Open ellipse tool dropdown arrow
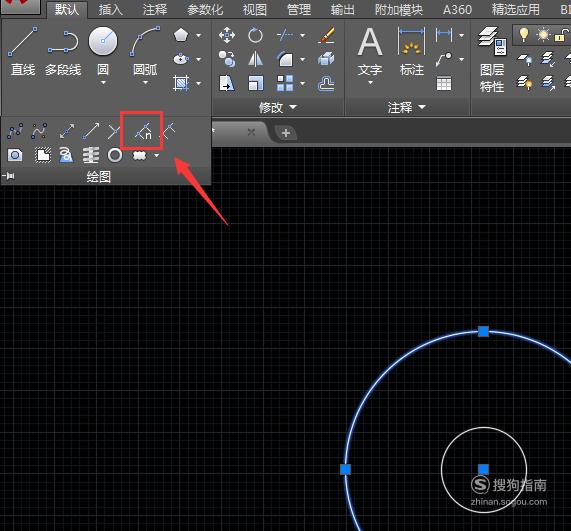This screenshot has height=531, width=571. point(198,59)
